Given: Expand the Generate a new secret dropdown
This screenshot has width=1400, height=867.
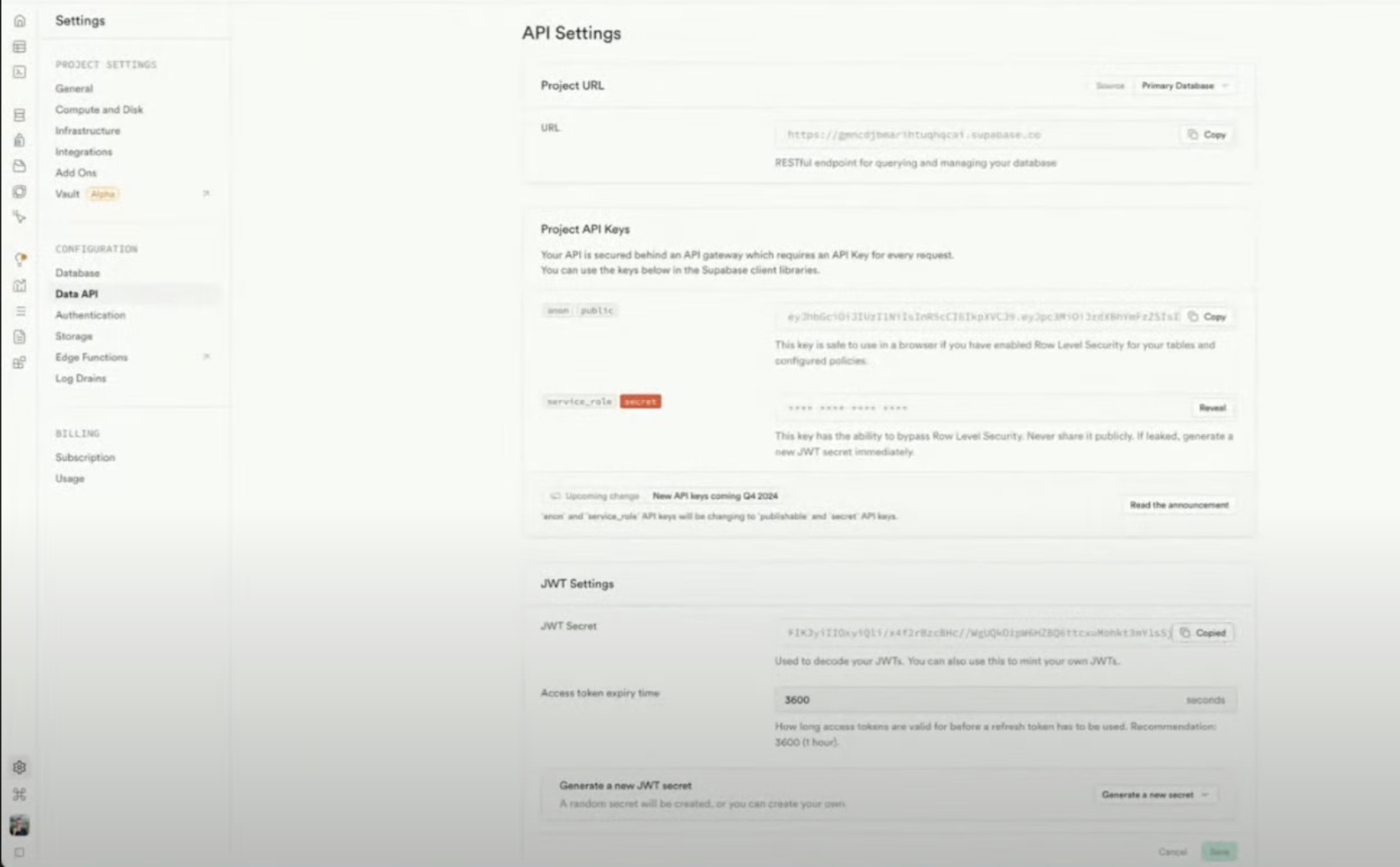Looking at the screenshot, I should (1154, 794).
